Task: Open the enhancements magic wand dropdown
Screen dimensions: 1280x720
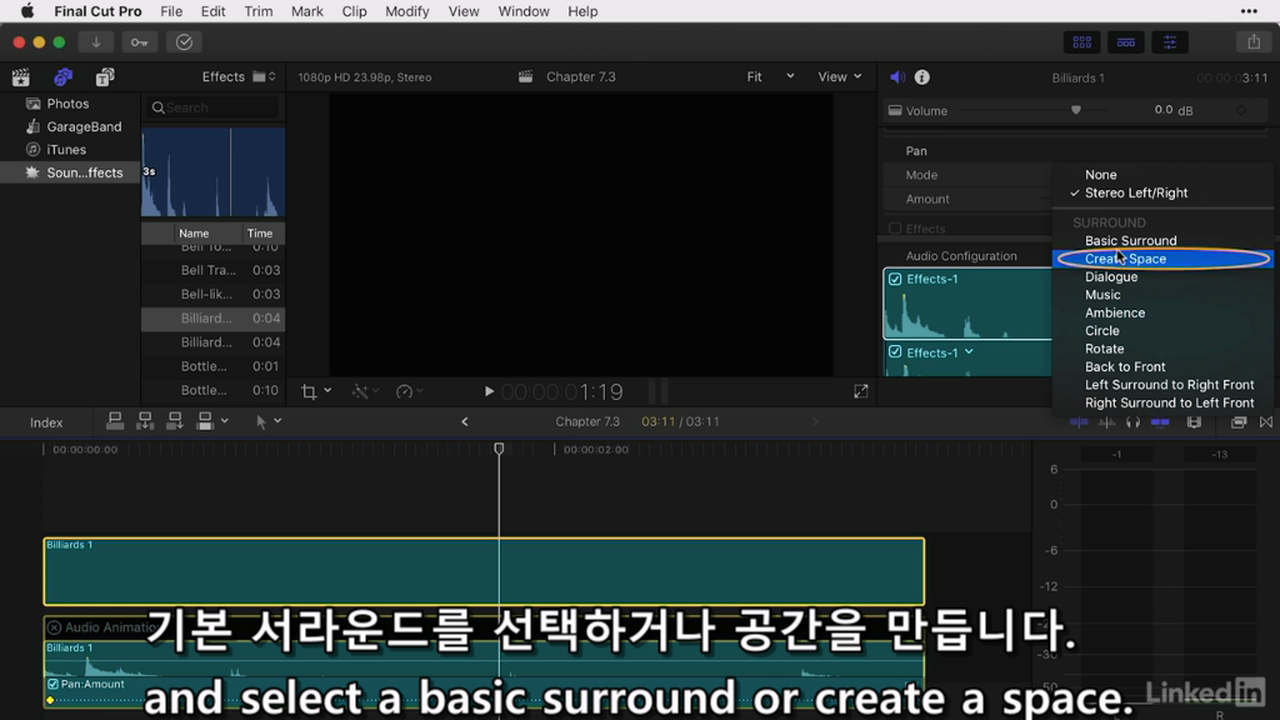Action: coord(367,391)
